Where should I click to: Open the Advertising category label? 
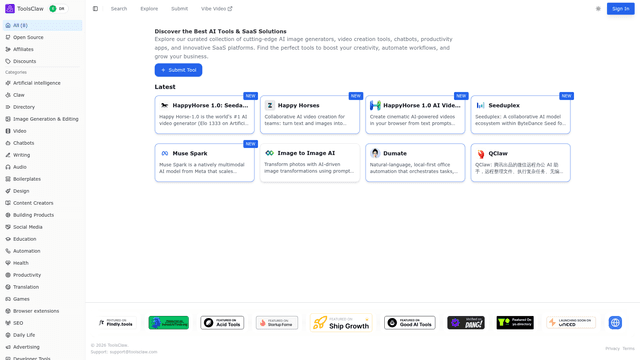coord(26,347)
